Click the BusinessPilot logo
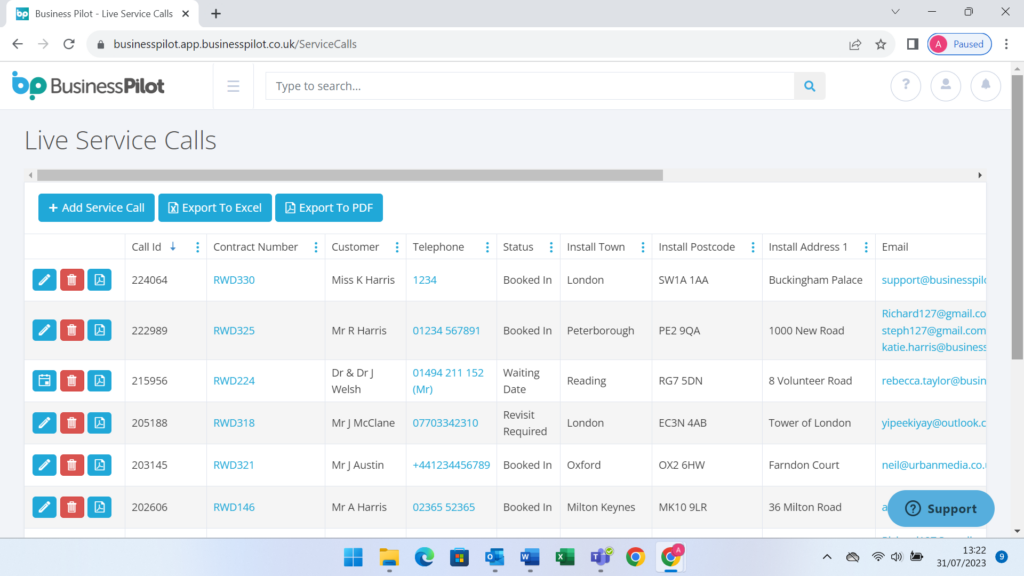This screenshot has width=1024, height=576. [88, 86]
